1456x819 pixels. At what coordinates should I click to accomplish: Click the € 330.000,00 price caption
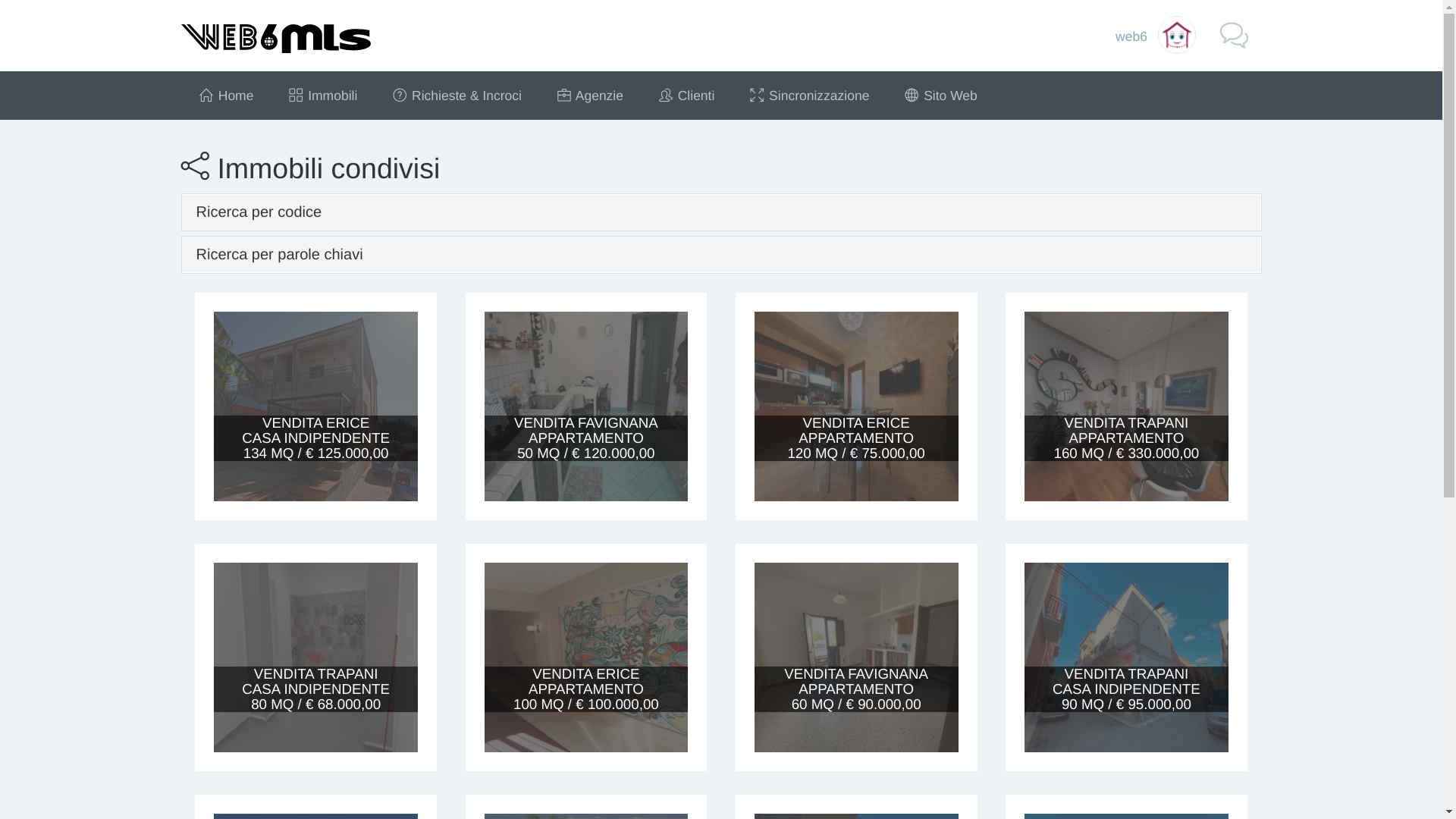click(x=1158, y=453)
